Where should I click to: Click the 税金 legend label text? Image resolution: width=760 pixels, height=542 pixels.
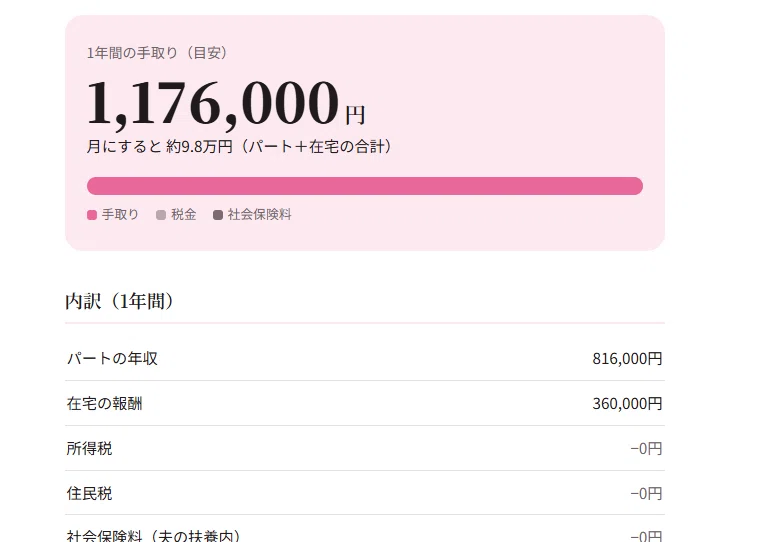coord(184,215)
